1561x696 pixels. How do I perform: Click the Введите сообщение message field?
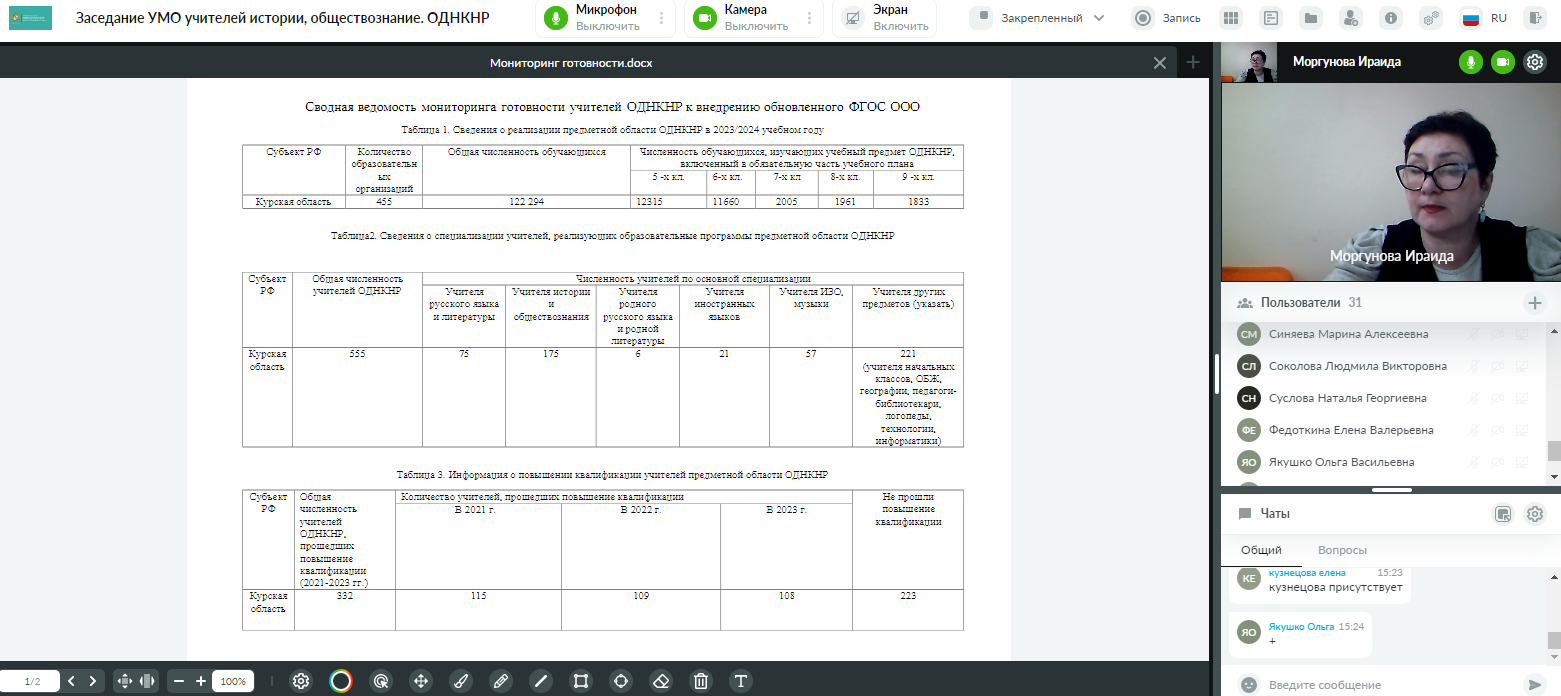click(x=1390, y=685)
